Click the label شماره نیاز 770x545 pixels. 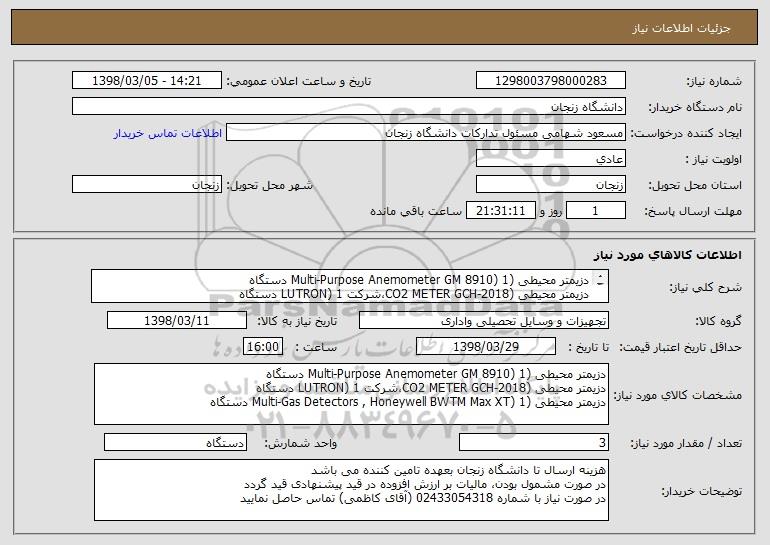click(714, 81)
